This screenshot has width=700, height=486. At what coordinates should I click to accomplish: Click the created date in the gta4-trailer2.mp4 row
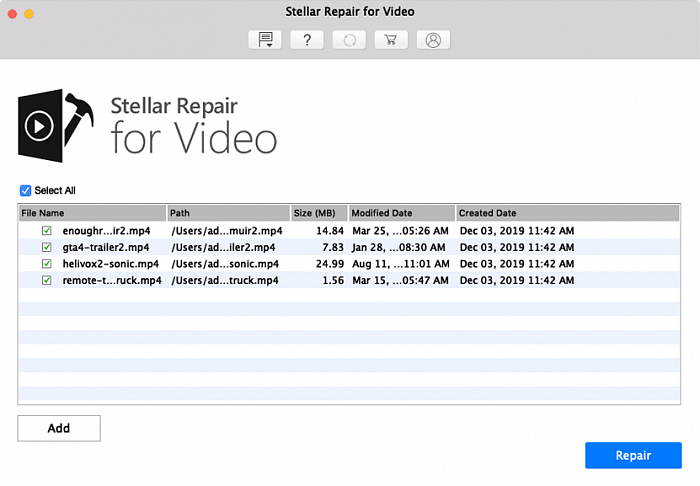(x=517, y=247)
